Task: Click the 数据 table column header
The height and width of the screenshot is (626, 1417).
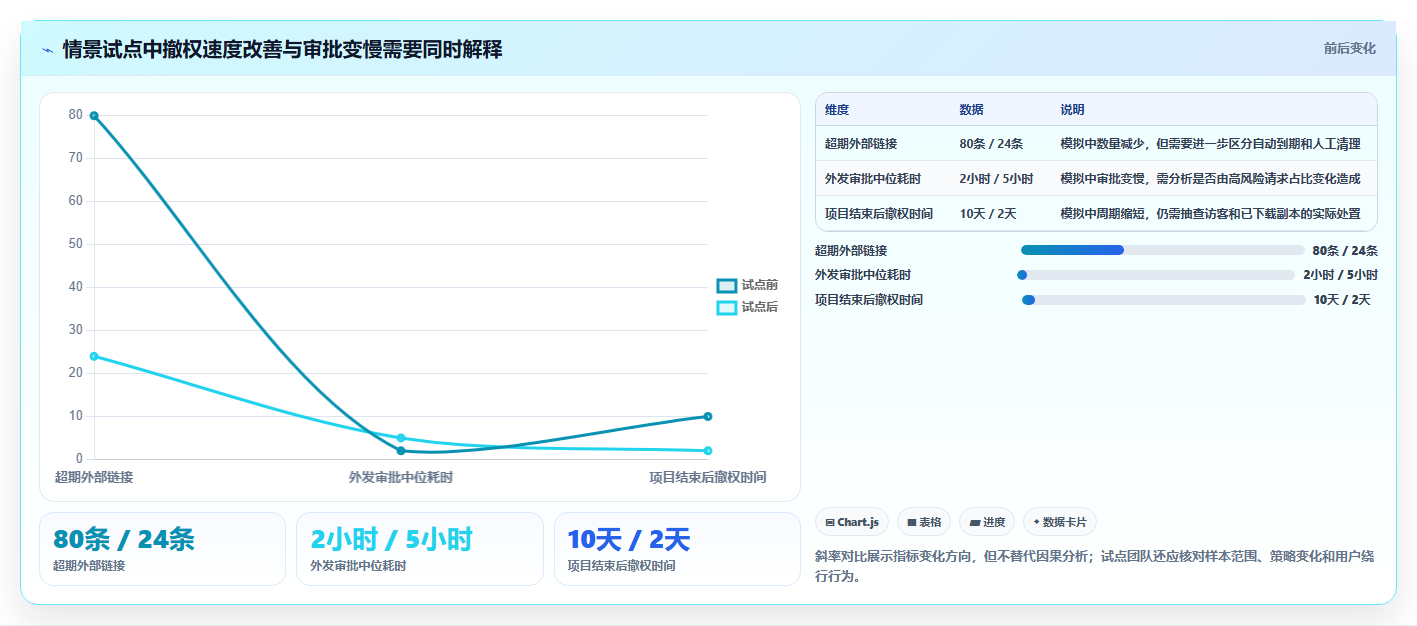Action: point(971,110)
